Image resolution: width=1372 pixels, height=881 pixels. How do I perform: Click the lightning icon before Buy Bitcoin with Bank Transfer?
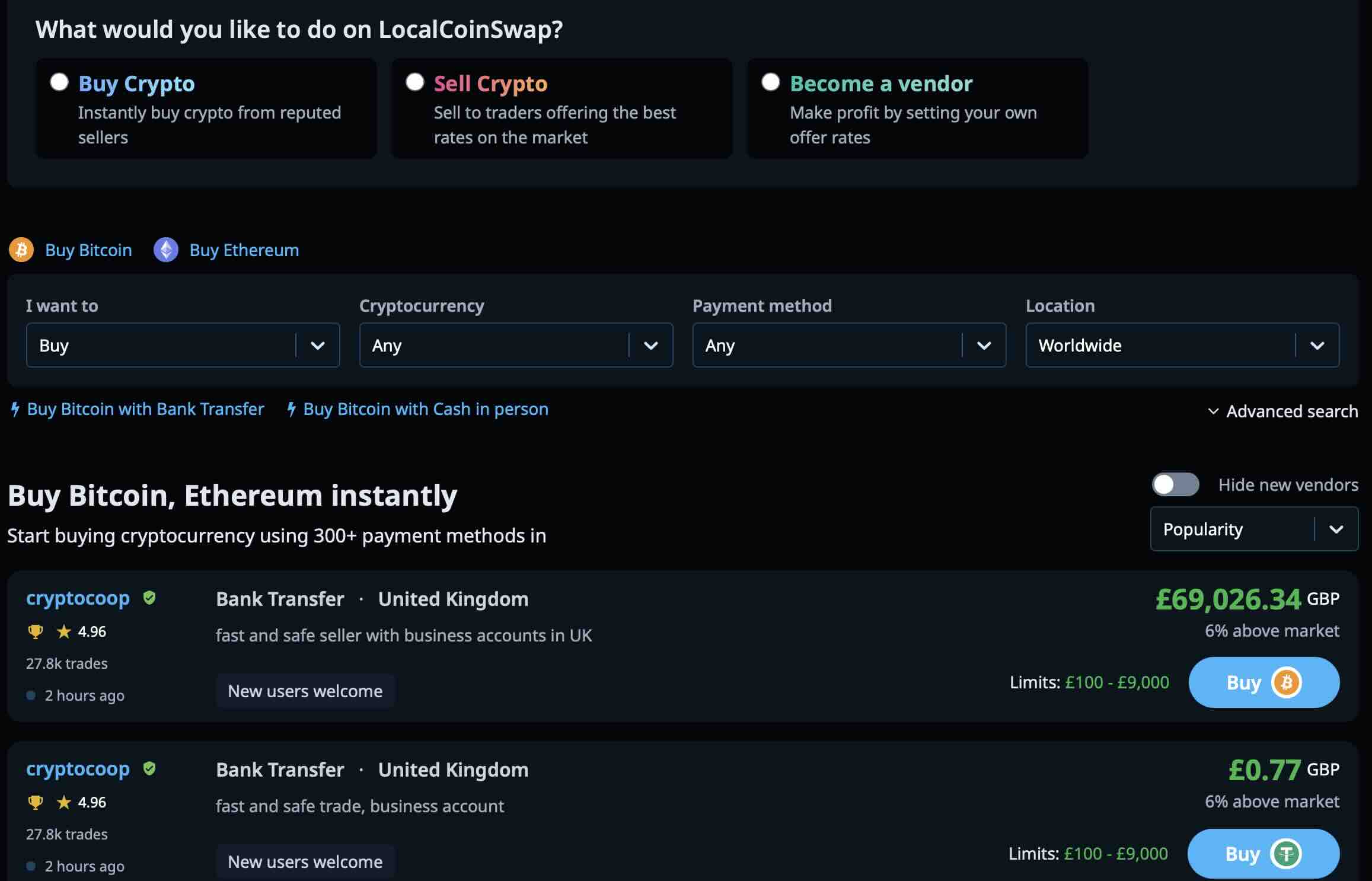pos(15,408)
